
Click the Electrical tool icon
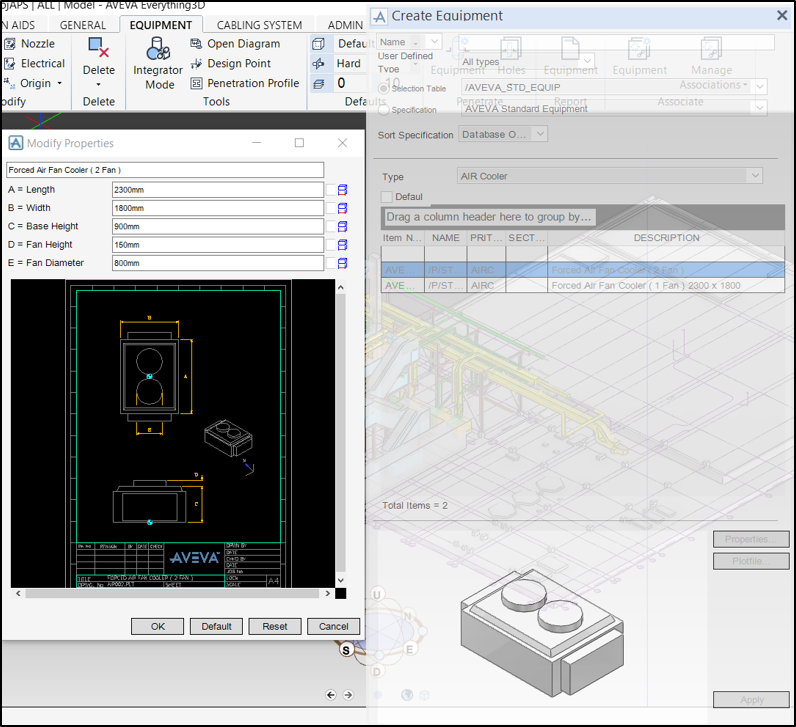[10, 63]
